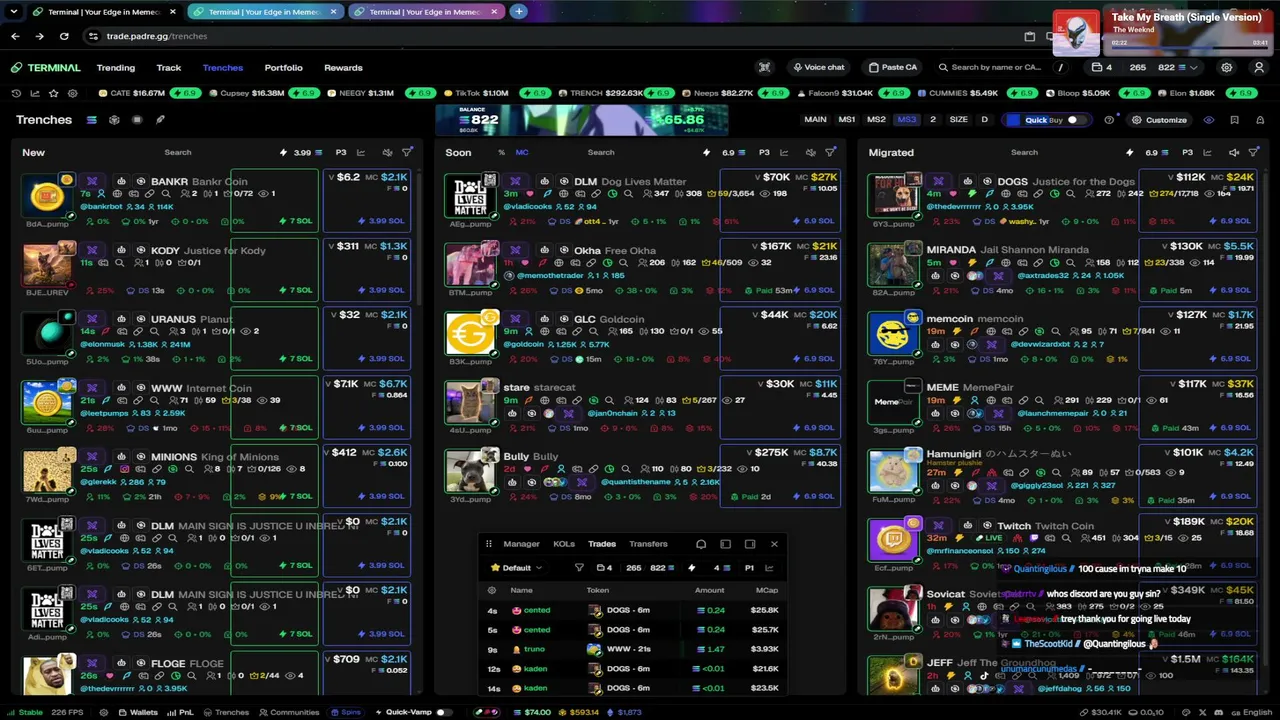Open P3 preset selector in New column
This screenshot has height=720, width=1280.
coord(341,152)
